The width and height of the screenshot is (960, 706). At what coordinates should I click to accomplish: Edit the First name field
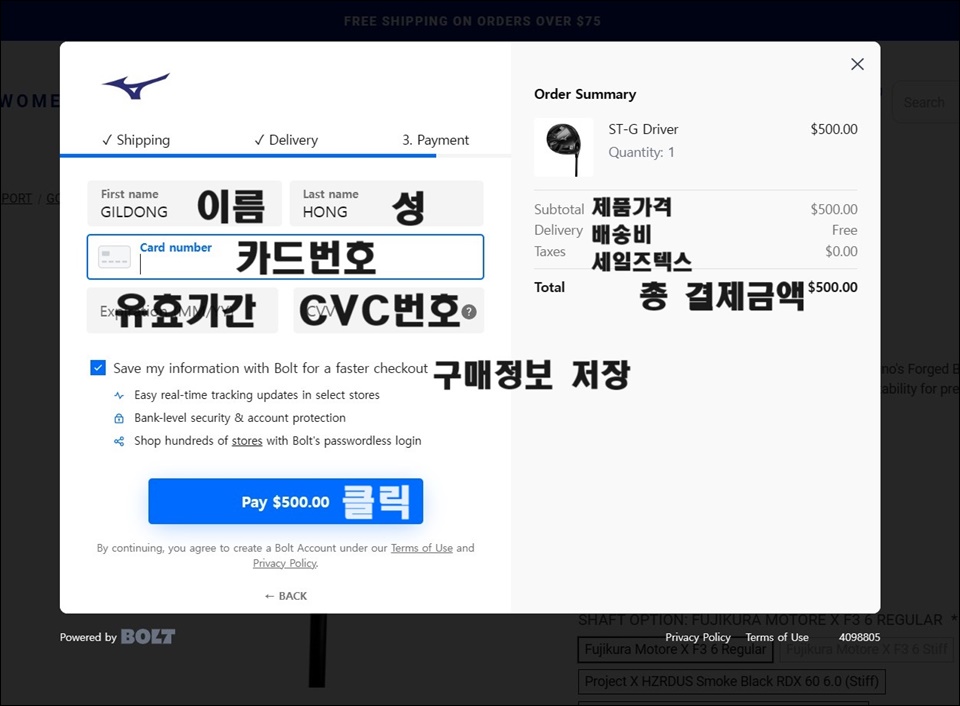[184, 203]
